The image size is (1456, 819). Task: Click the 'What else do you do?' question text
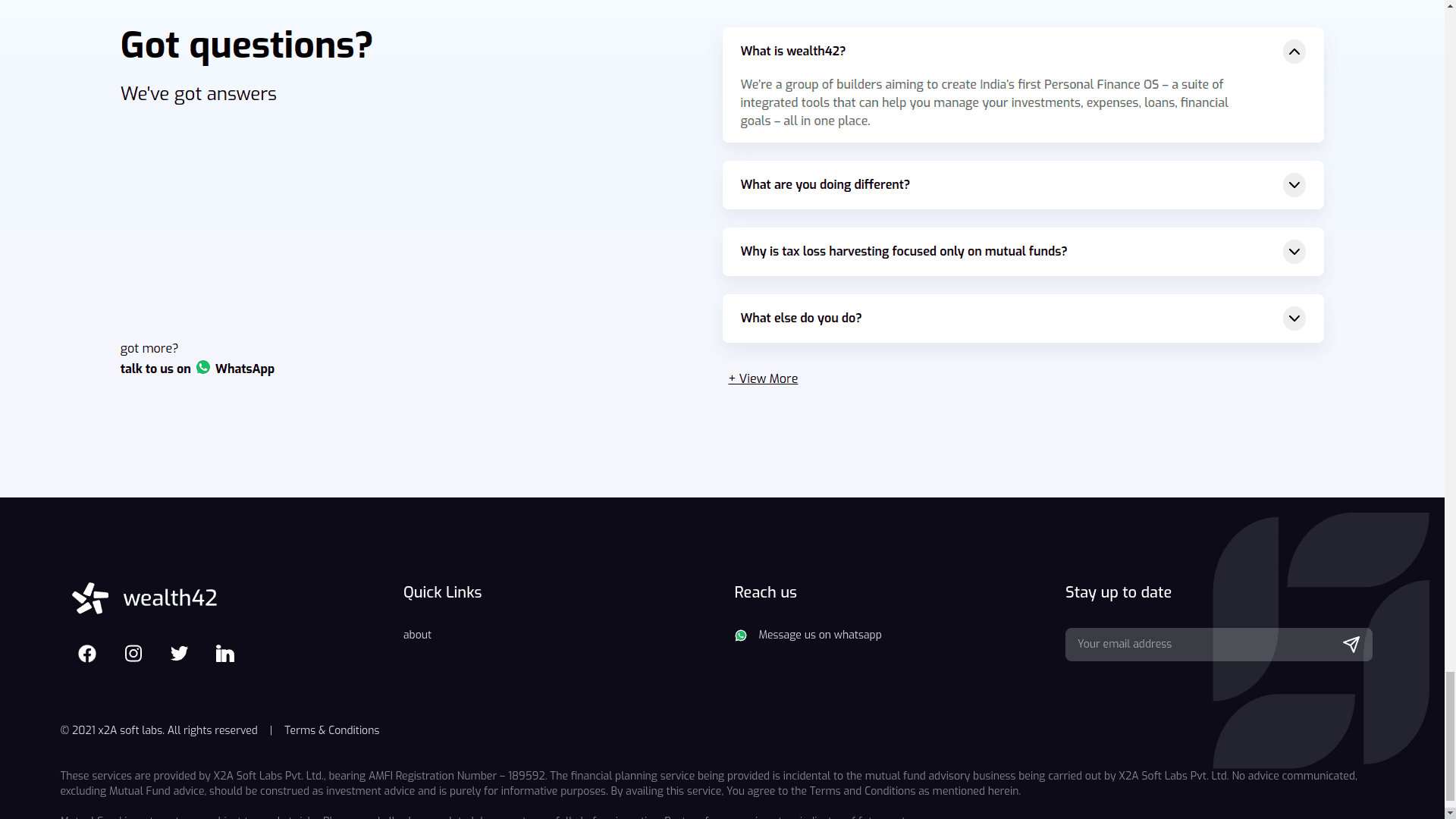(x=801, y=318)
